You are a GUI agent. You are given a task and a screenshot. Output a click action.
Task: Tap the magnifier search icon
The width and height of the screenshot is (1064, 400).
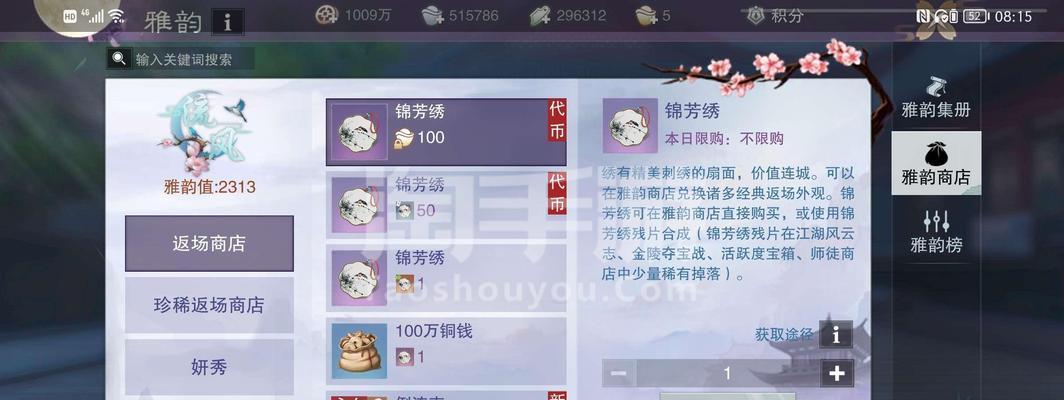click(119, 59)
